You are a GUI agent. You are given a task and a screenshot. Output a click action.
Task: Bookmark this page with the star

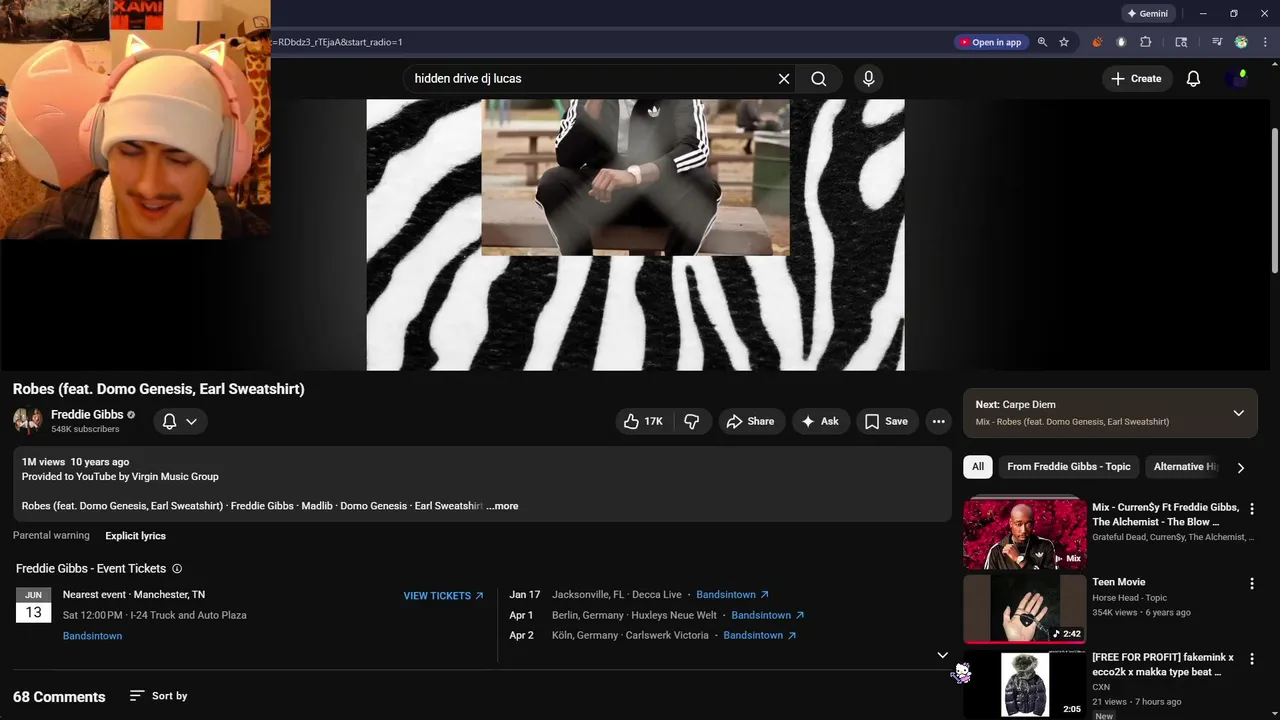(x=1064, y=42)
